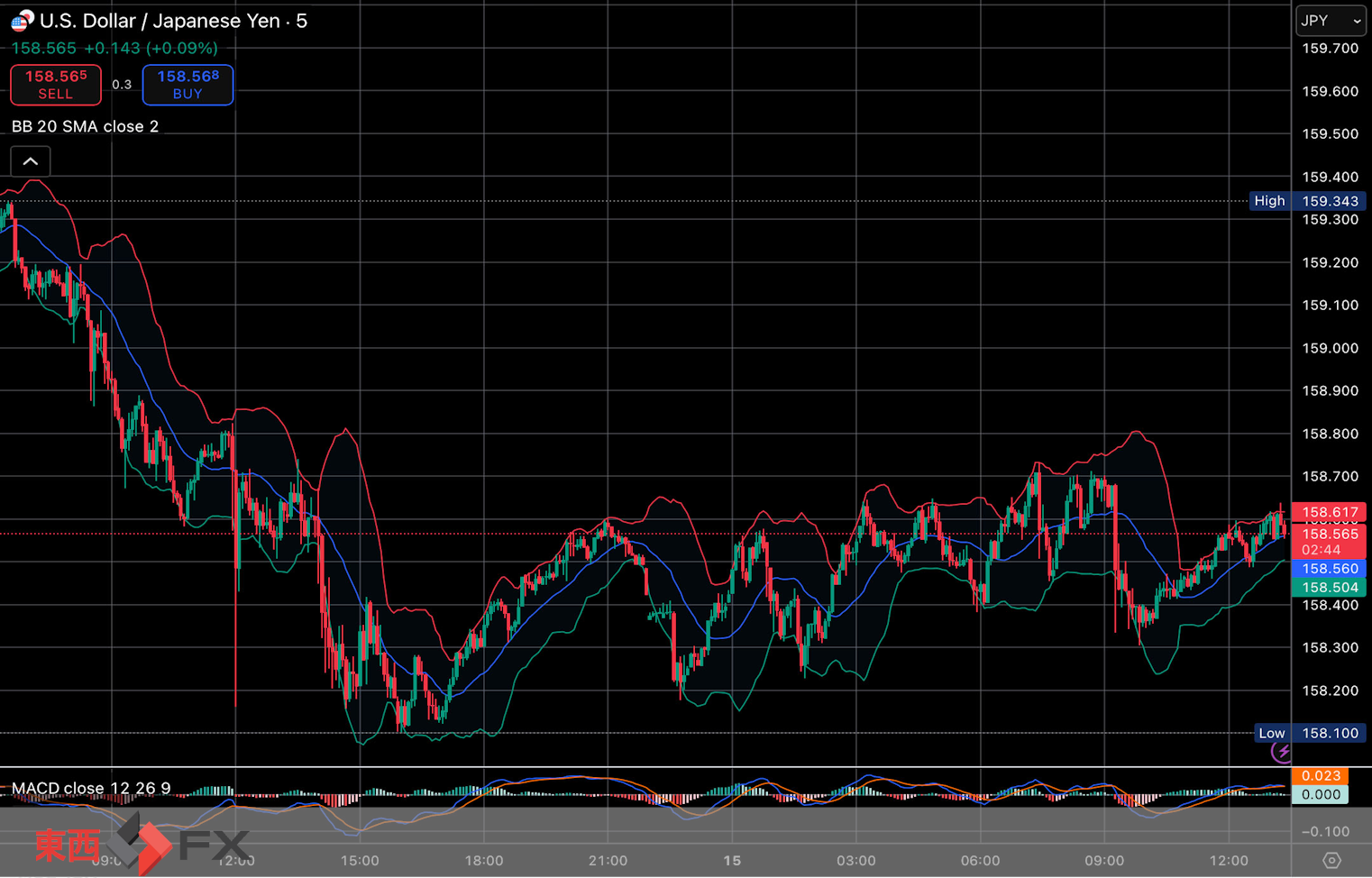Click the purple lightning bolt icon
This screenshot has width=1372, height=878.
(1281, 752)
